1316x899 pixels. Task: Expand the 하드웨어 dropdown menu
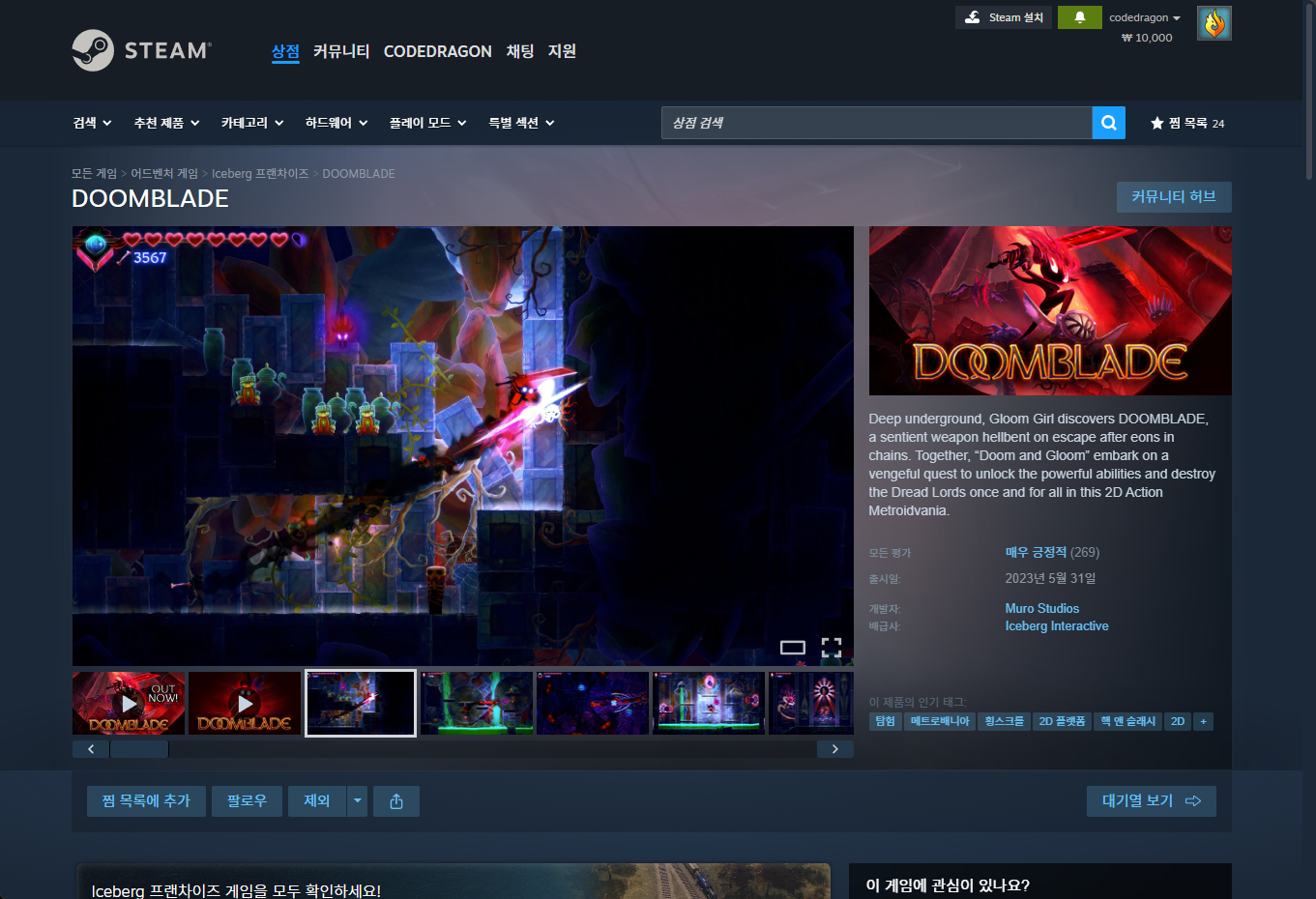coord(336,123)
